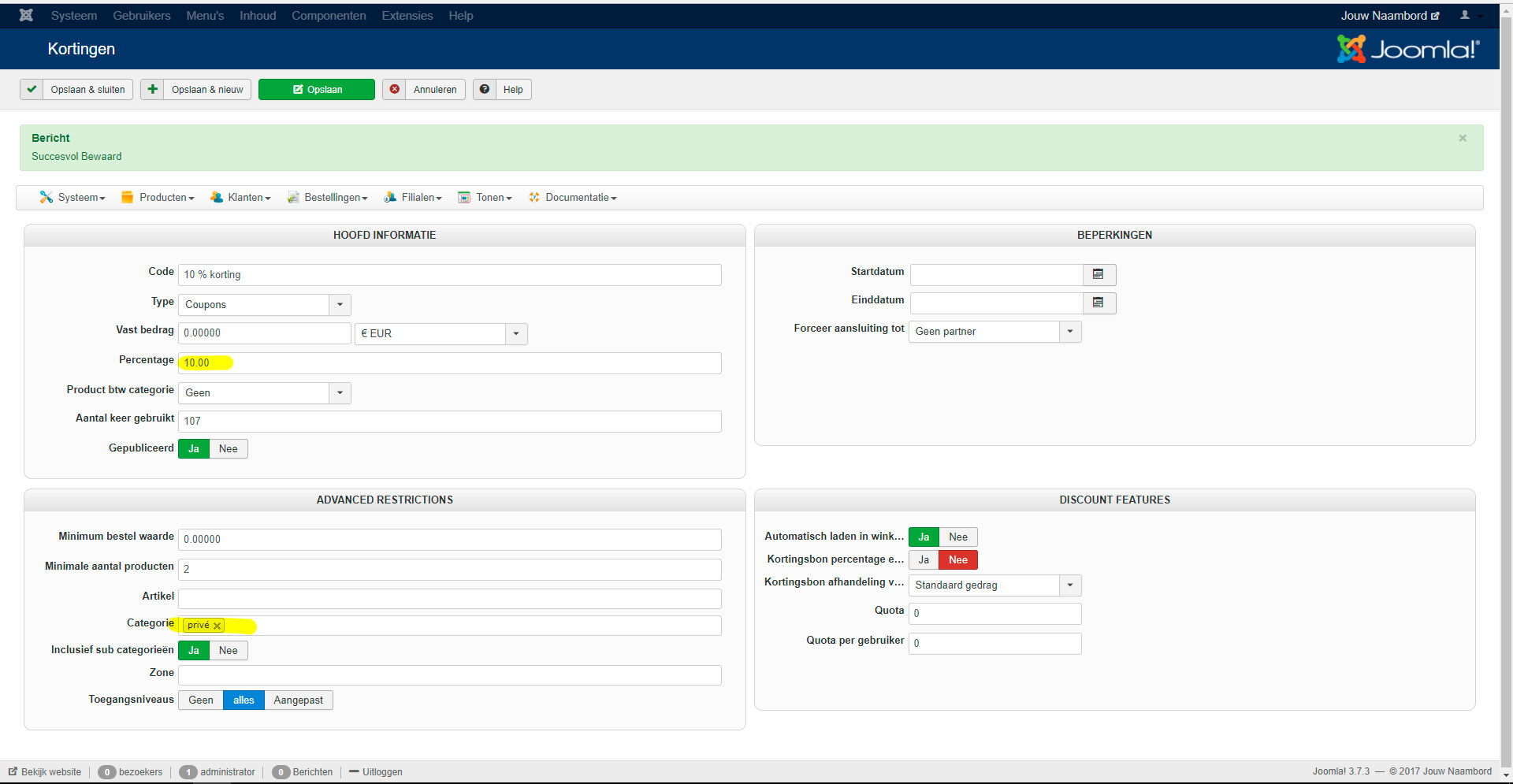Click the Code input field
The image size is (1513, 784).
point(450,274)
